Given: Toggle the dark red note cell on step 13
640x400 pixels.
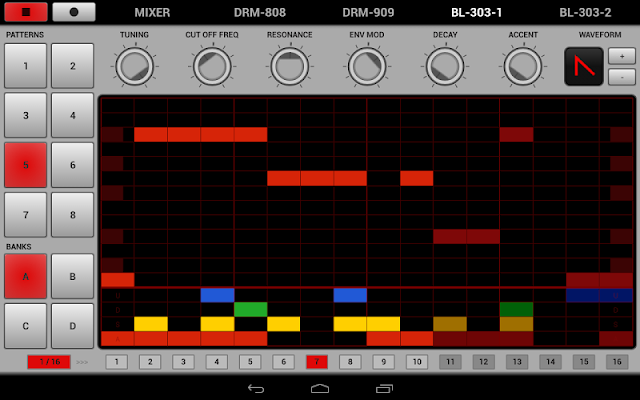Looking at the screenshot, I should pos(516,135).
